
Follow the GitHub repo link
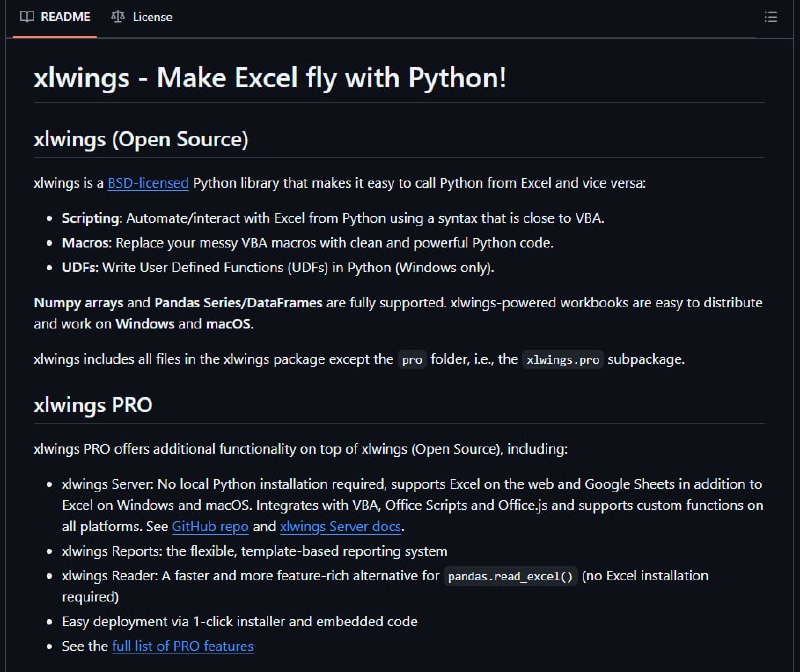pyautogui.click(x=210, y=526)
